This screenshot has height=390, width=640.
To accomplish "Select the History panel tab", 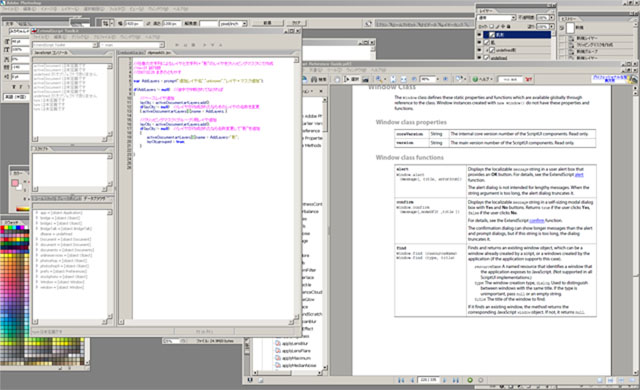I will pos(568,19).
